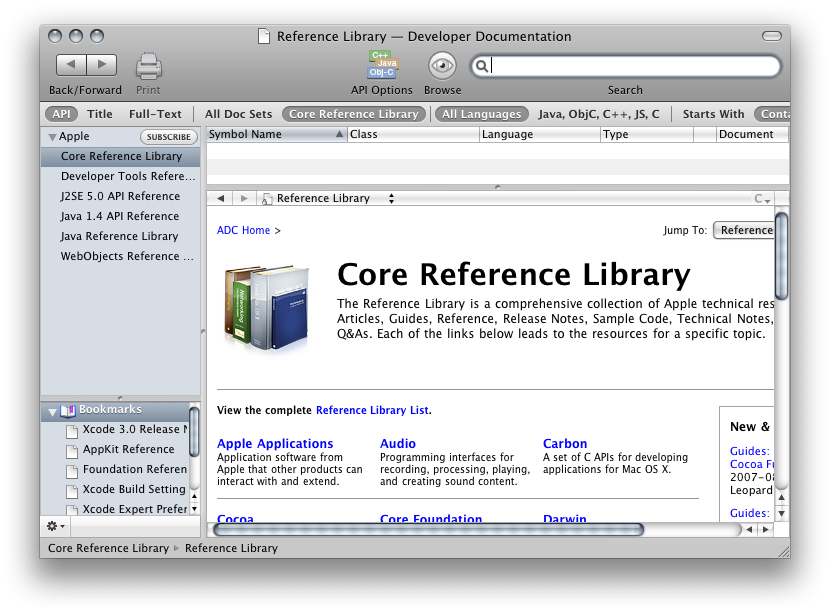Open the Apple Applications topic link
This screenshot has height=613, width=830.
275,444
